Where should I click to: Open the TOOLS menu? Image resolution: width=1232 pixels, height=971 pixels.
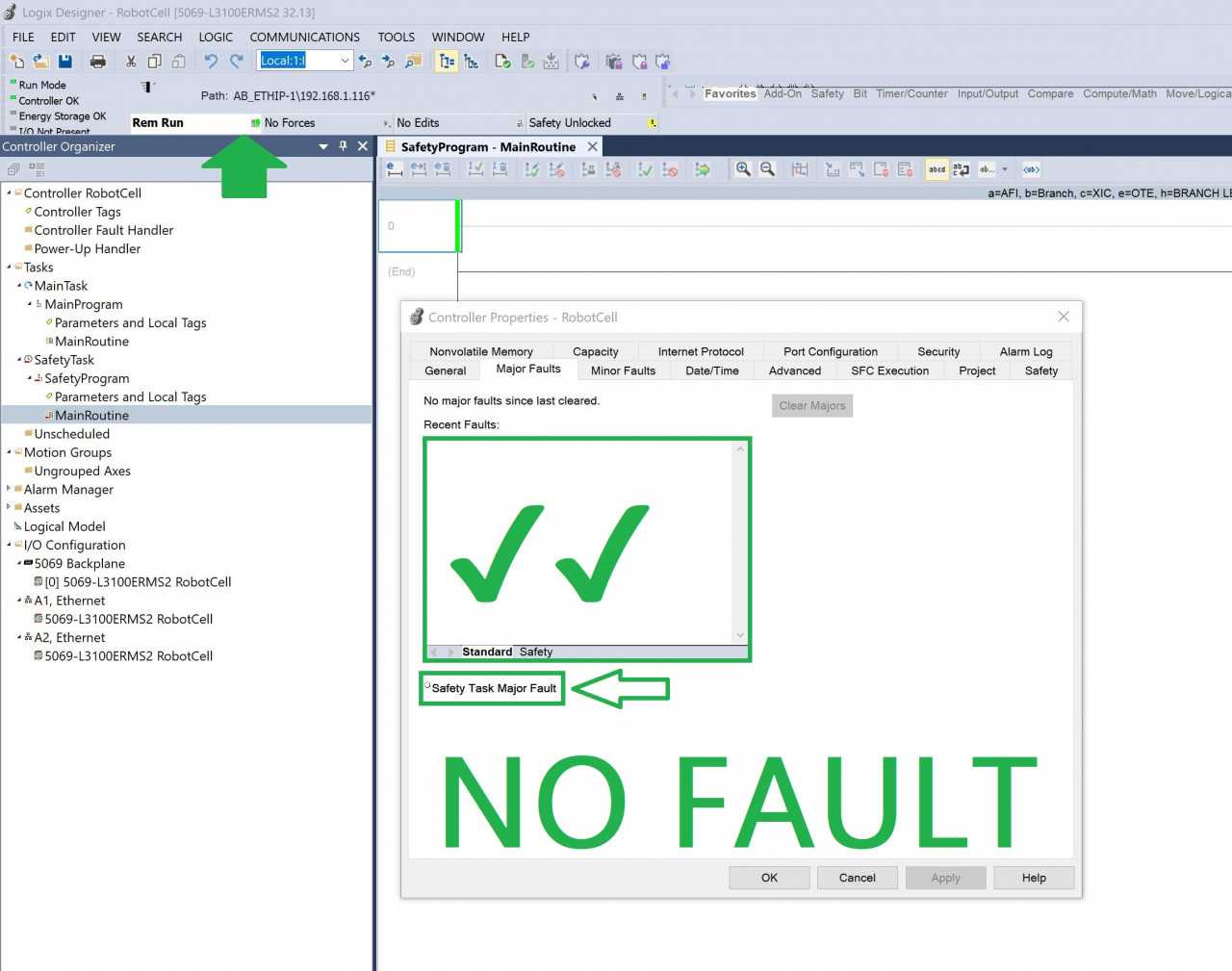[396, 37]
